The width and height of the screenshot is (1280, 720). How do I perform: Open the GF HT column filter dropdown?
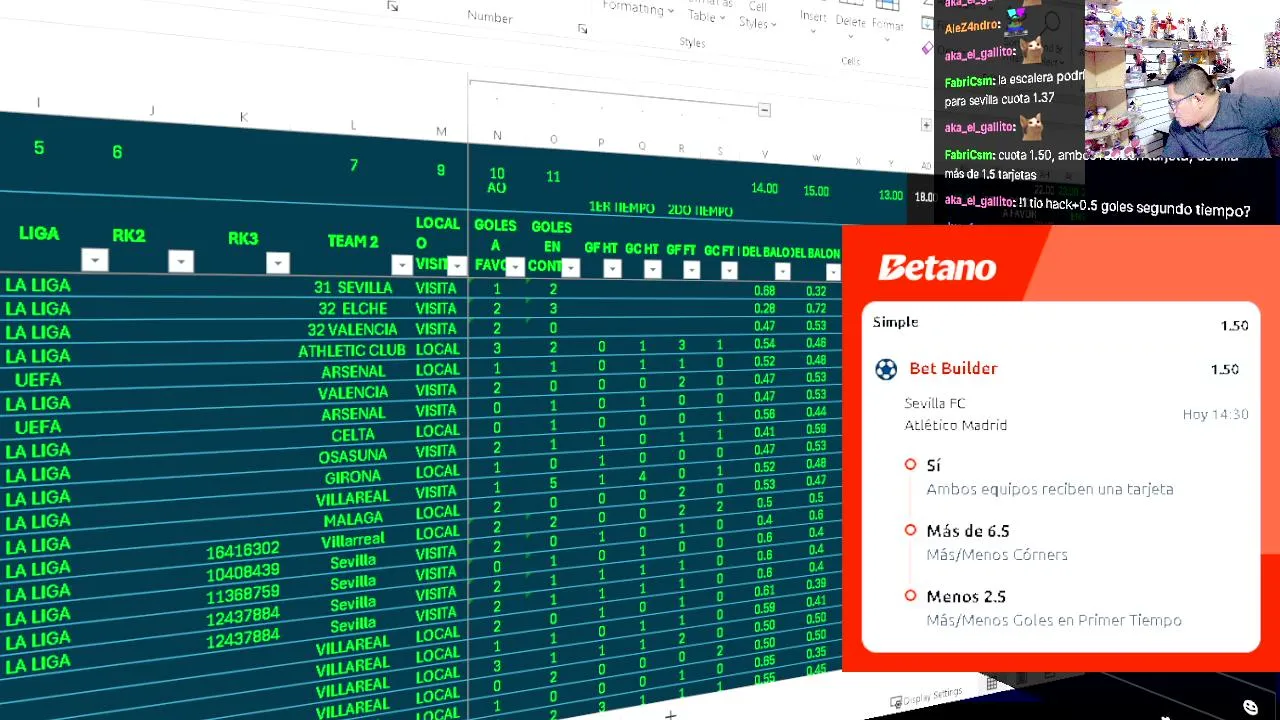point(612,268)
